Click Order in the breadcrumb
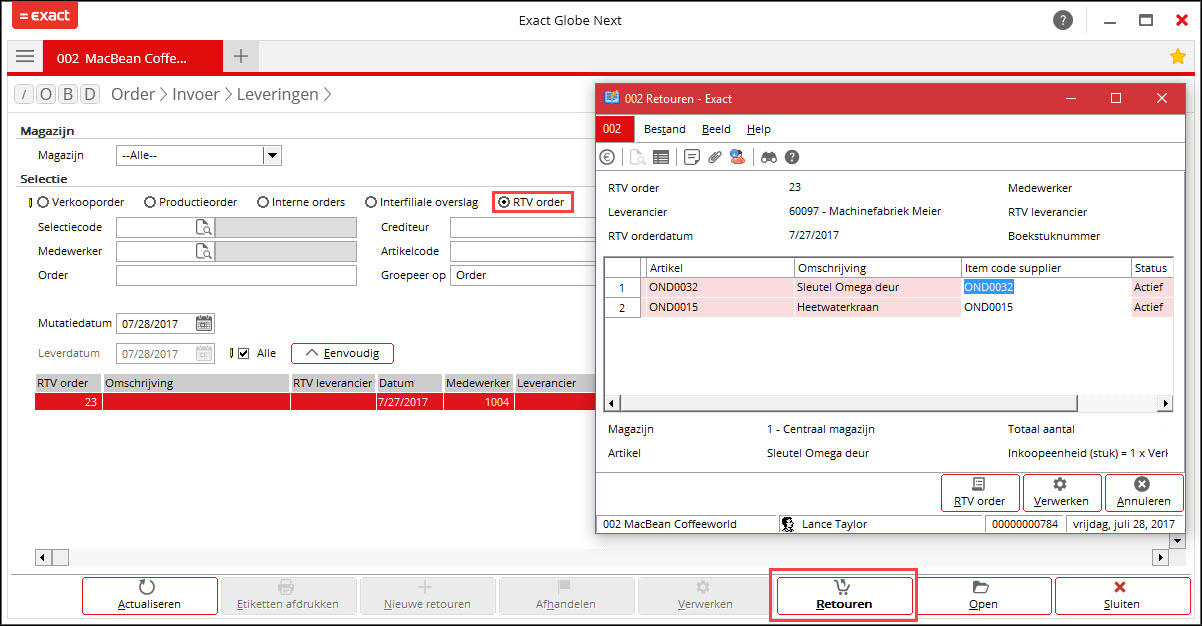Screen dimensions: 1202x626 pos(133,95)
